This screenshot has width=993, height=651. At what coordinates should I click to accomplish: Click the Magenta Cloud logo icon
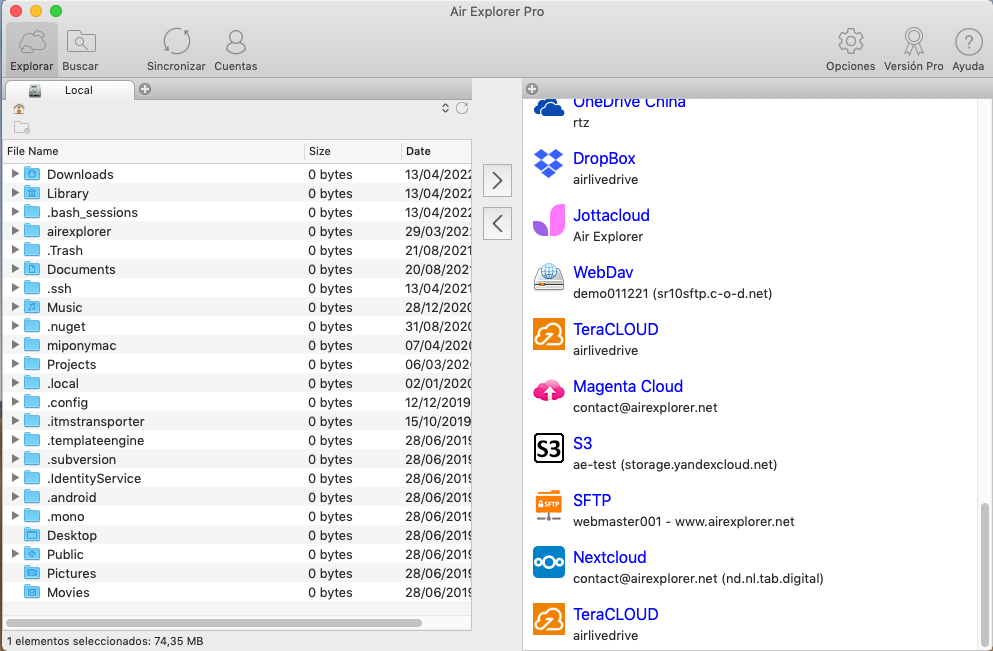pos(548,391)
